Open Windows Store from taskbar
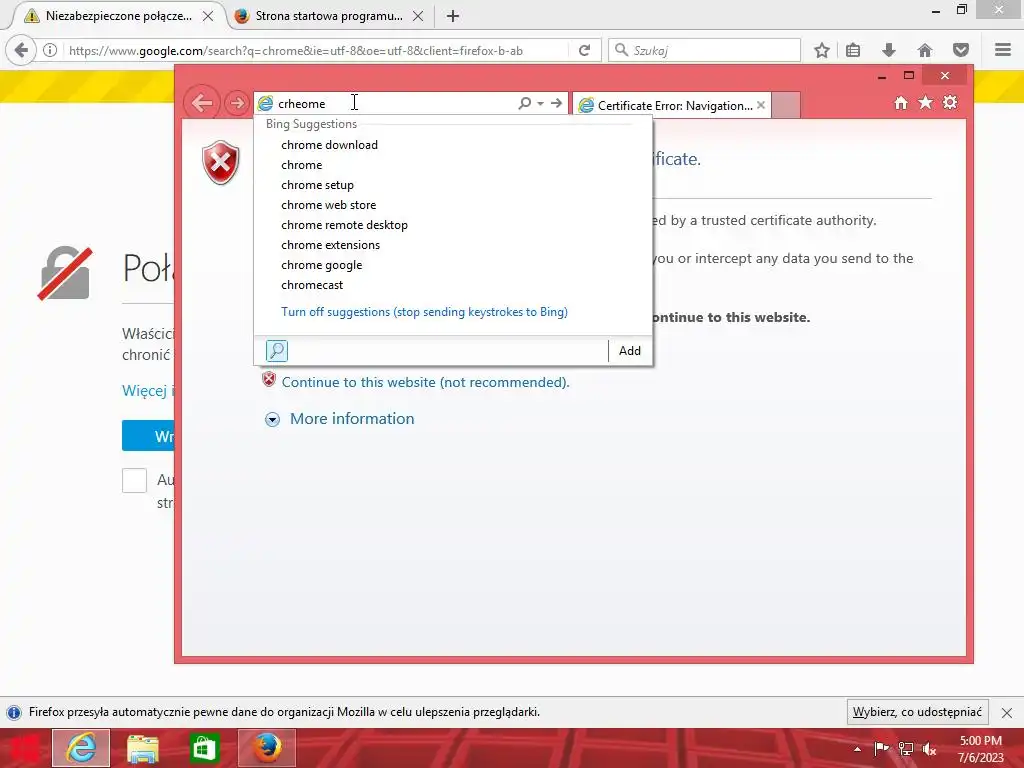The width and height of the screenshot is (1024, 768). pos(204,748)
